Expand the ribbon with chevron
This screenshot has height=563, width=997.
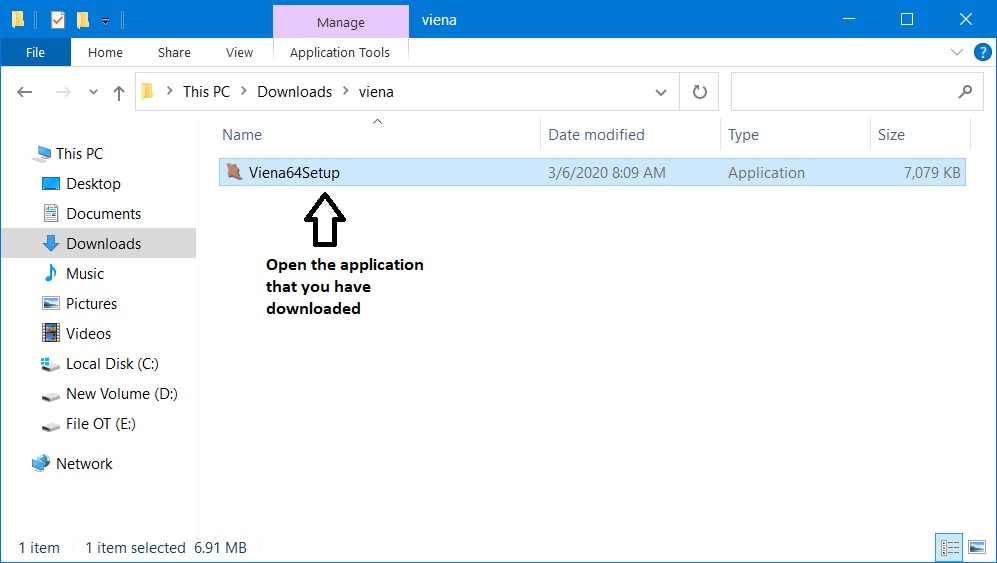(956, 52)
